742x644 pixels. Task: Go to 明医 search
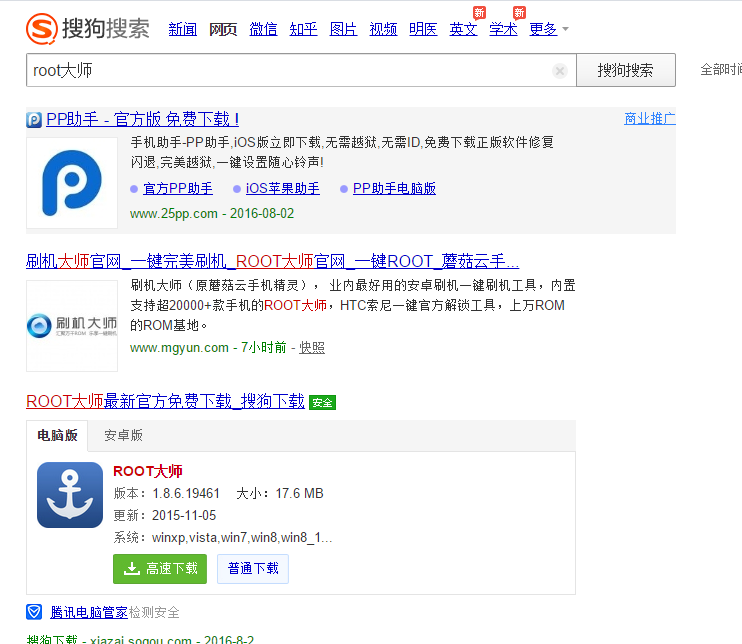pos(423,29)
